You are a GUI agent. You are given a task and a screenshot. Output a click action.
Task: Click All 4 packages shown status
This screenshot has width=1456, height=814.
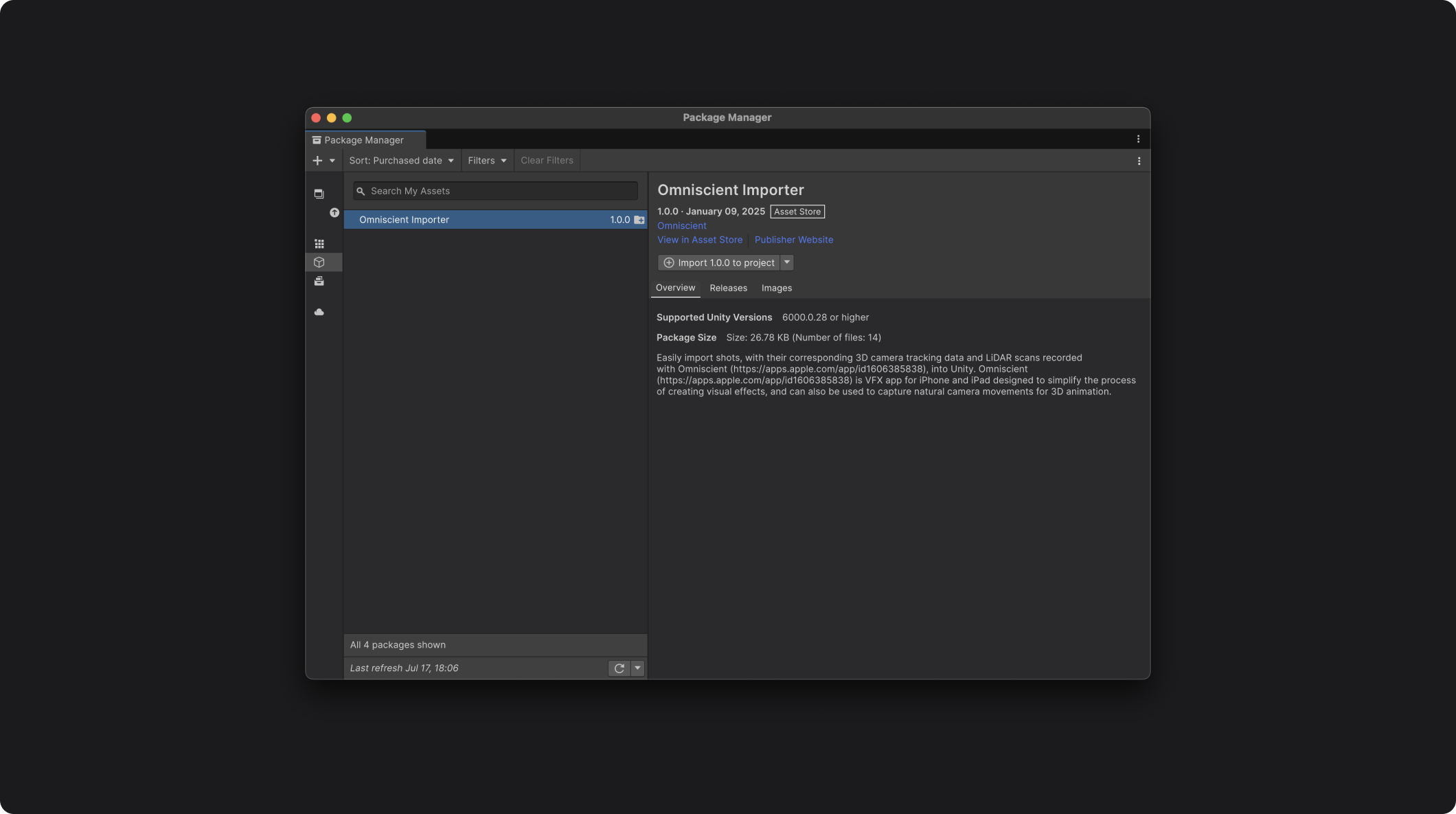398,645
